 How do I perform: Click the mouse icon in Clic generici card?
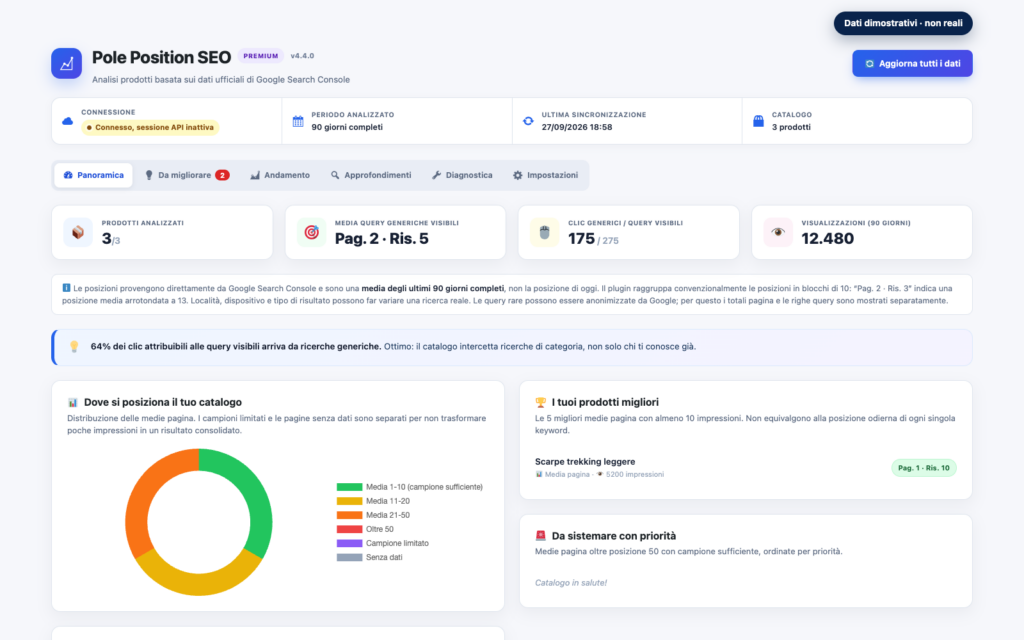point(545,232)
